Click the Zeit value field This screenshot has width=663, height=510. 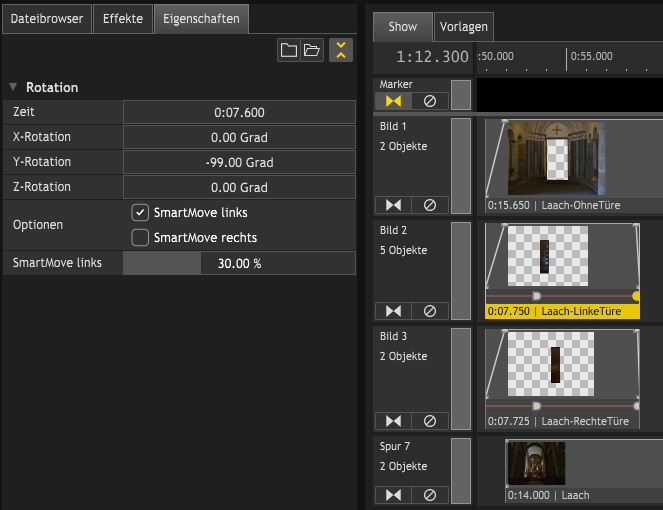(239, 112)
